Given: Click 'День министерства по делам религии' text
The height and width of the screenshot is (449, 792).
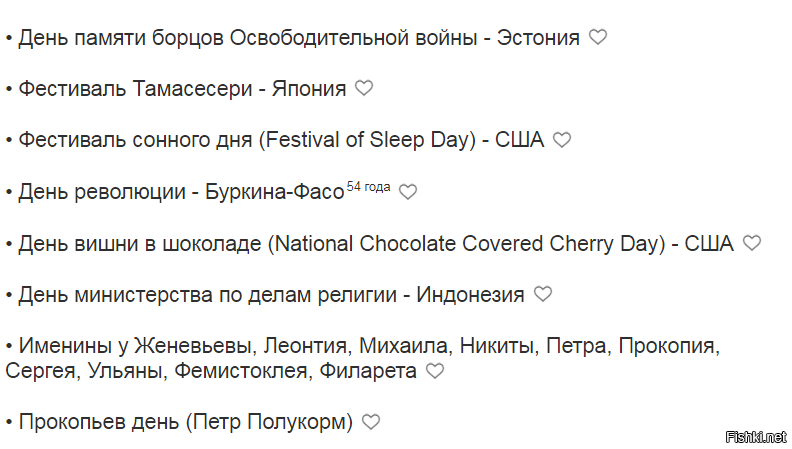Looking at the screenshot, I should pyautogui.click(x=208, y=295).
